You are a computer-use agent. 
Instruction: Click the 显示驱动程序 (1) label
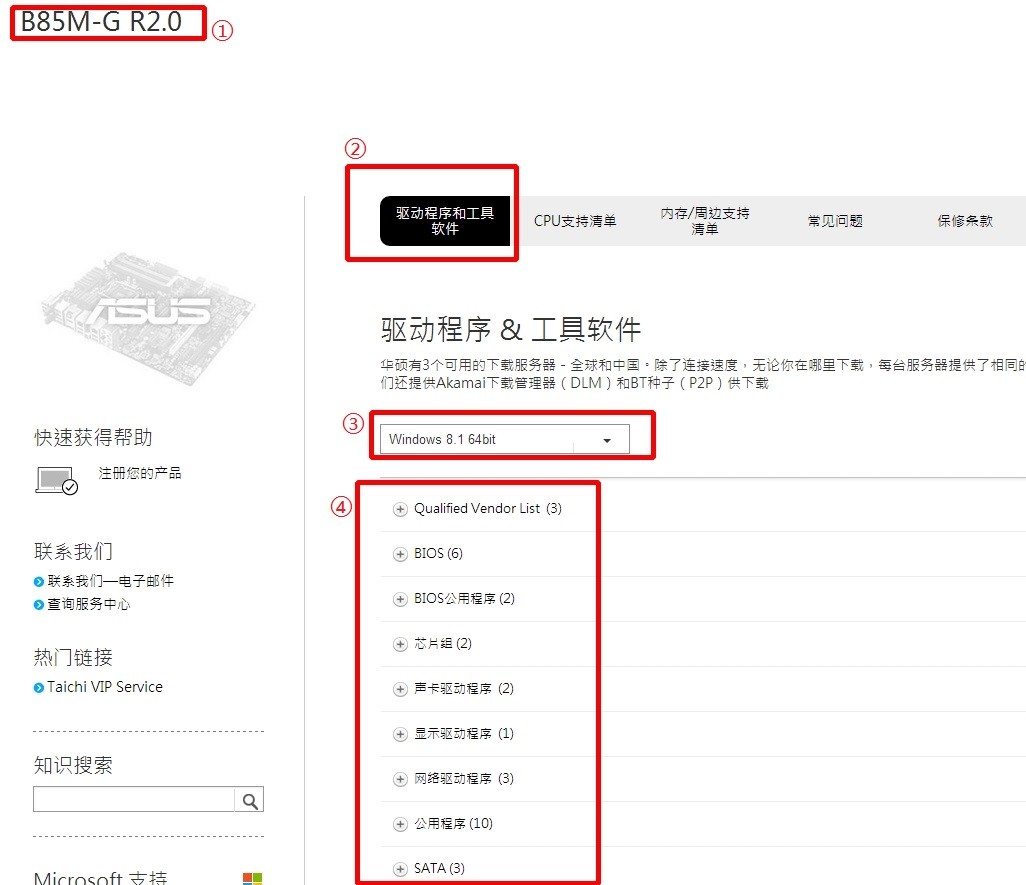click(464, 734)
